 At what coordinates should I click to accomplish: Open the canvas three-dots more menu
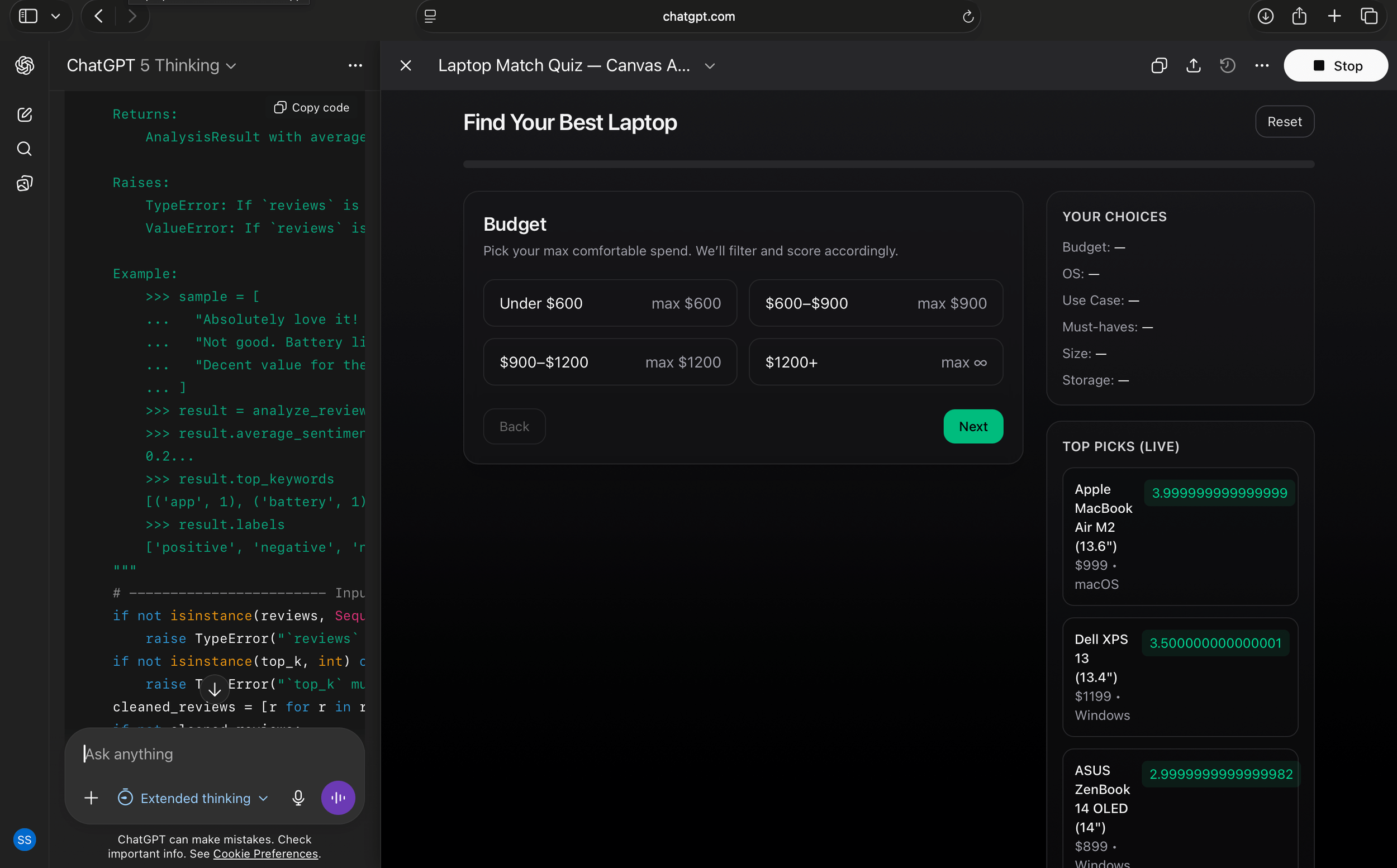[x=1262, y=65]
